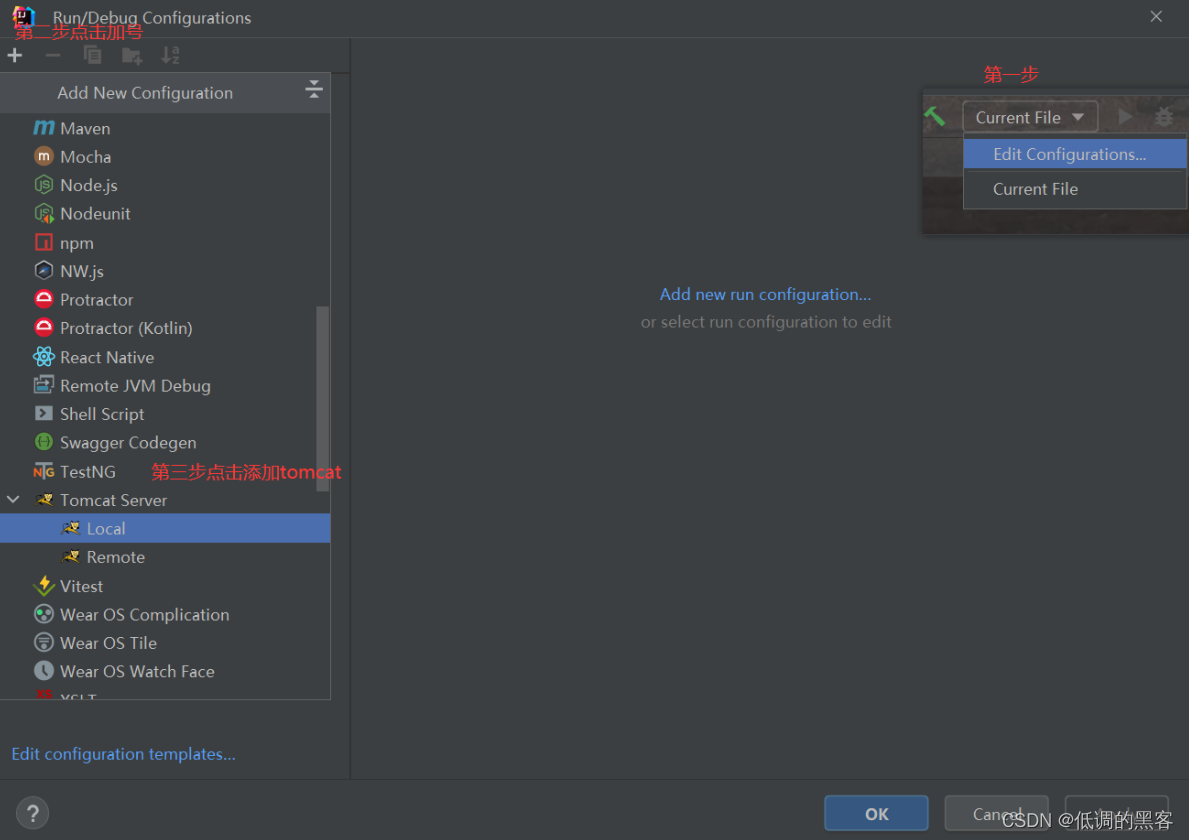Click the Cancel button

(996, 813)
